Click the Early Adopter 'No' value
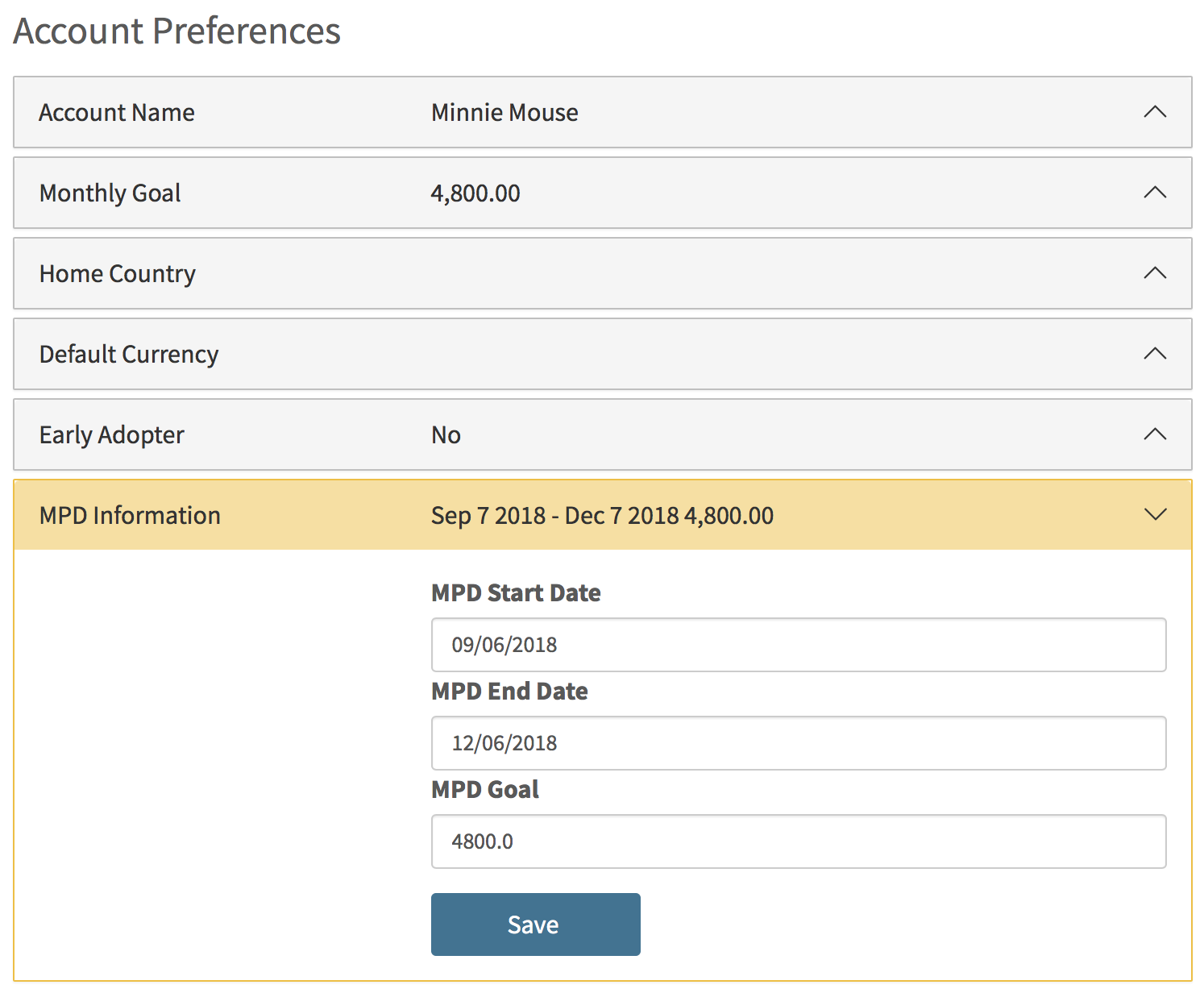This screenshot has height=993, width=1204. coord(446,435)
